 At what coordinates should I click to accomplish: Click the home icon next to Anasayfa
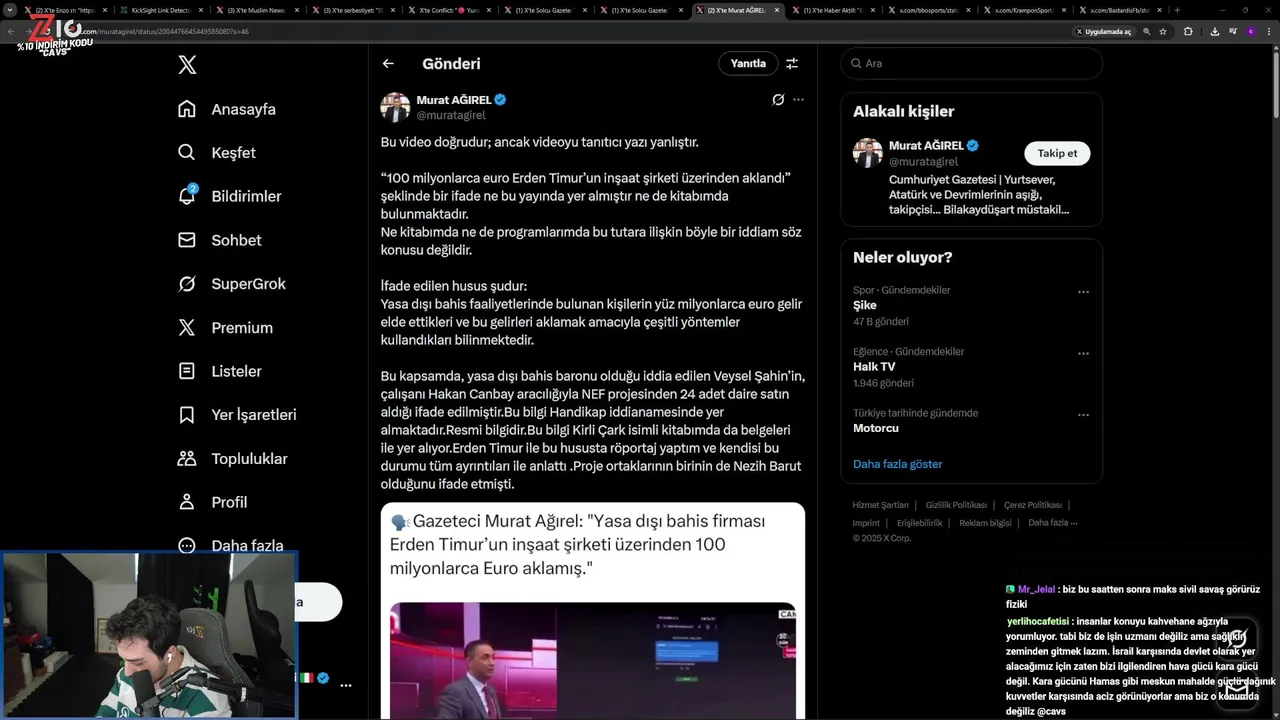tap(187, 109)
